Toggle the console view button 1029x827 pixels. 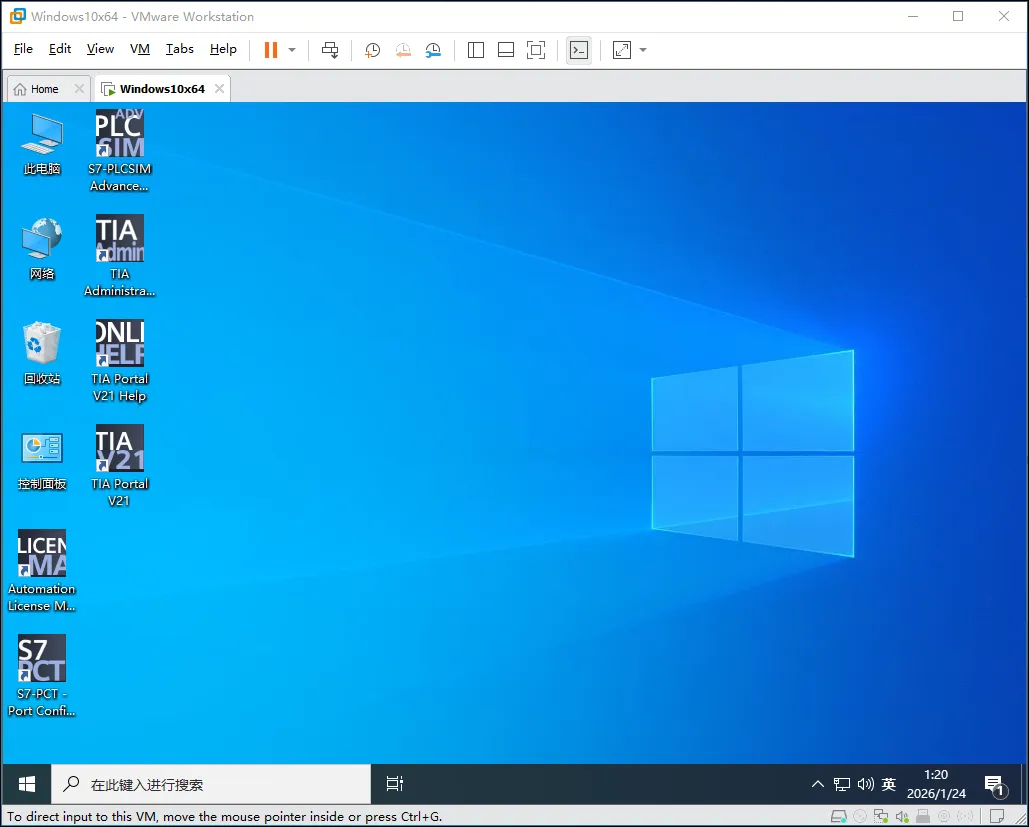579,50
